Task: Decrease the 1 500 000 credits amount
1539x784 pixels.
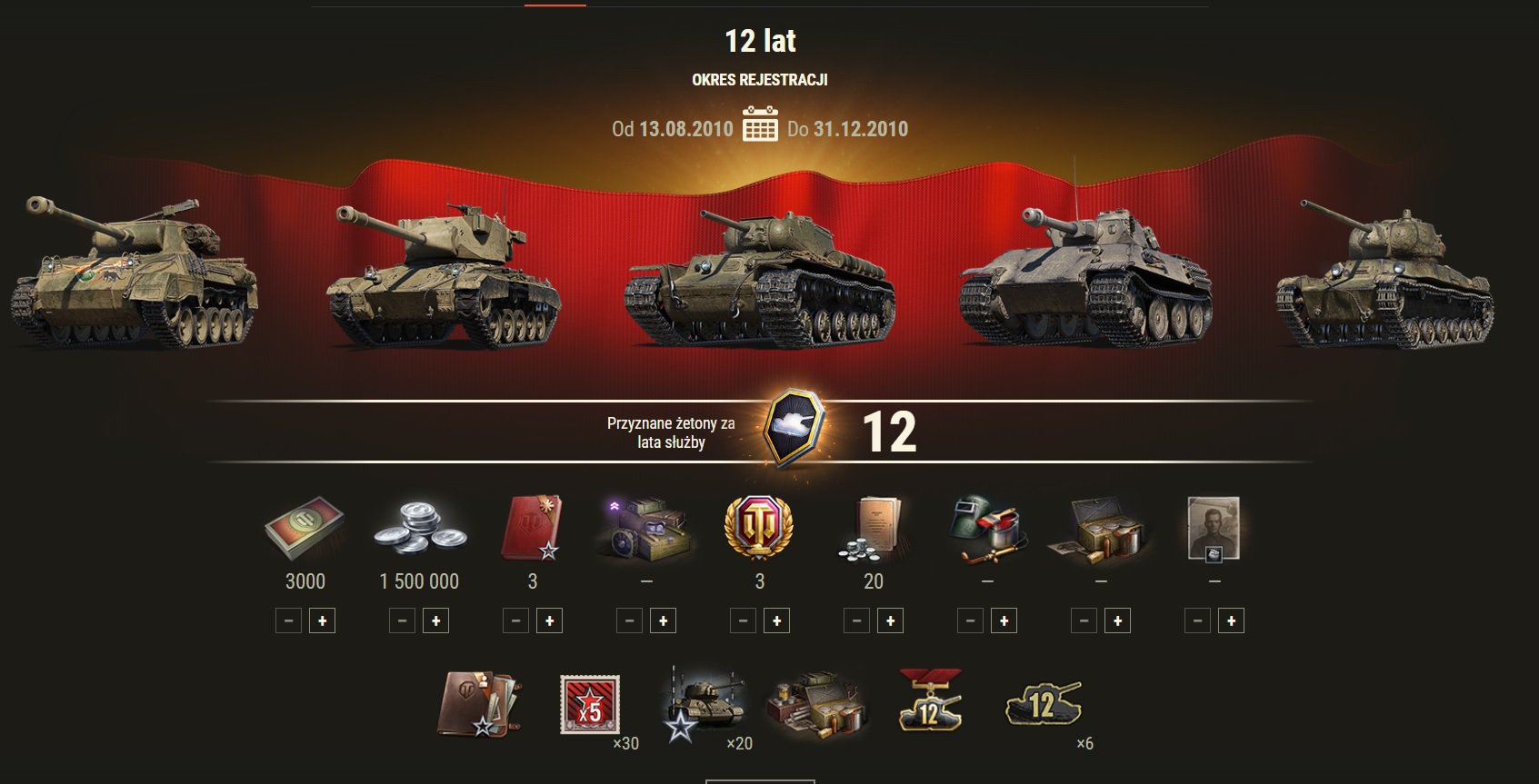Action: click(x=402, y=621)
